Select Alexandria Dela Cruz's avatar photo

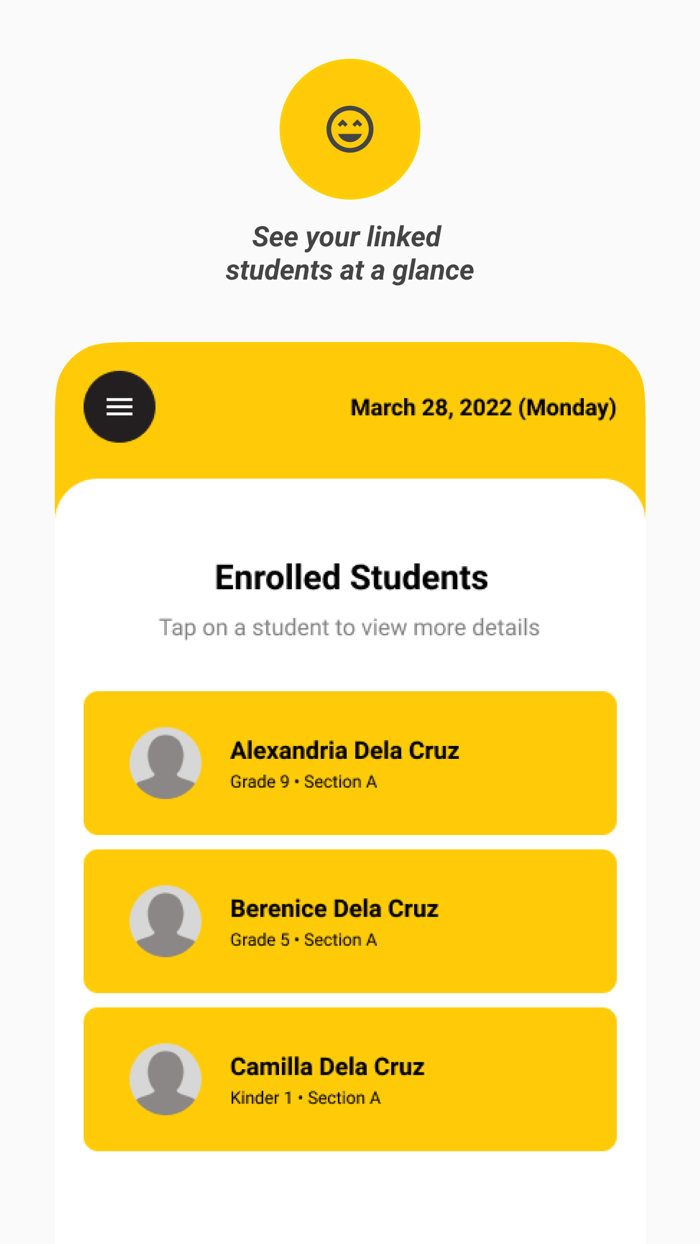pos(166,763)
